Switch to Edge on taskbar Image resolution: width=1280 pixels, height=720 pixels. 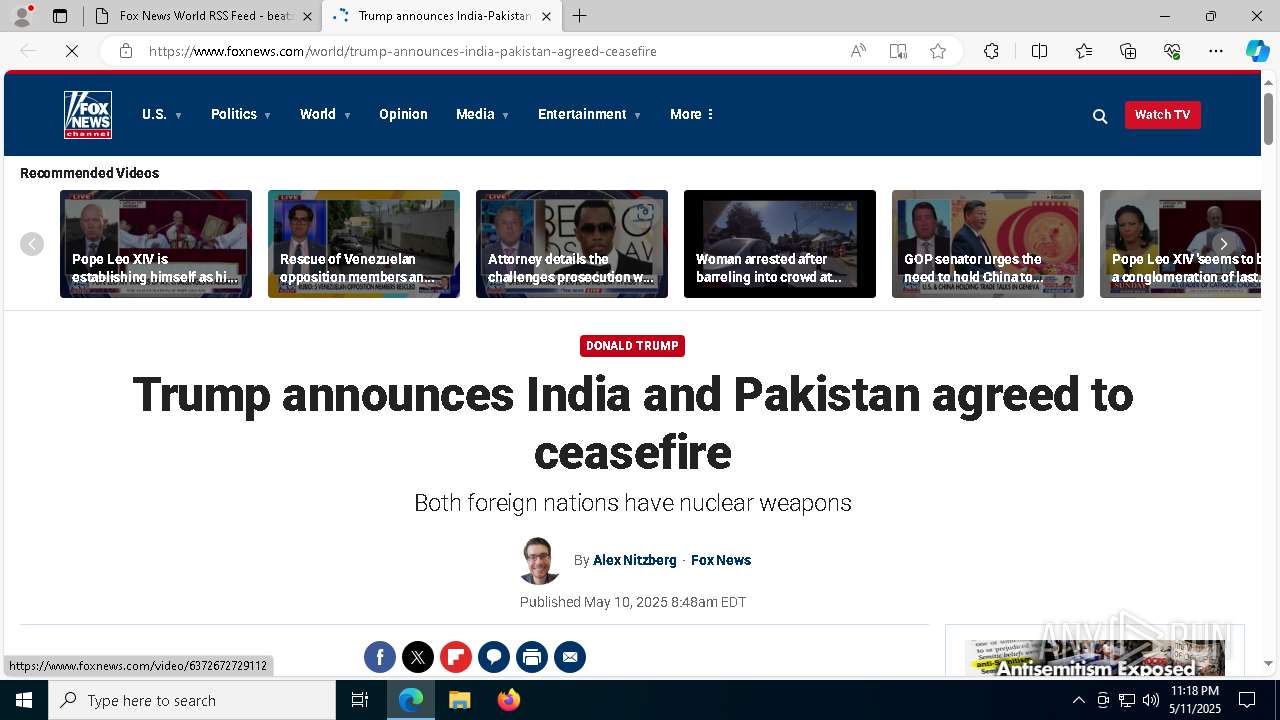tap(411, 700)
